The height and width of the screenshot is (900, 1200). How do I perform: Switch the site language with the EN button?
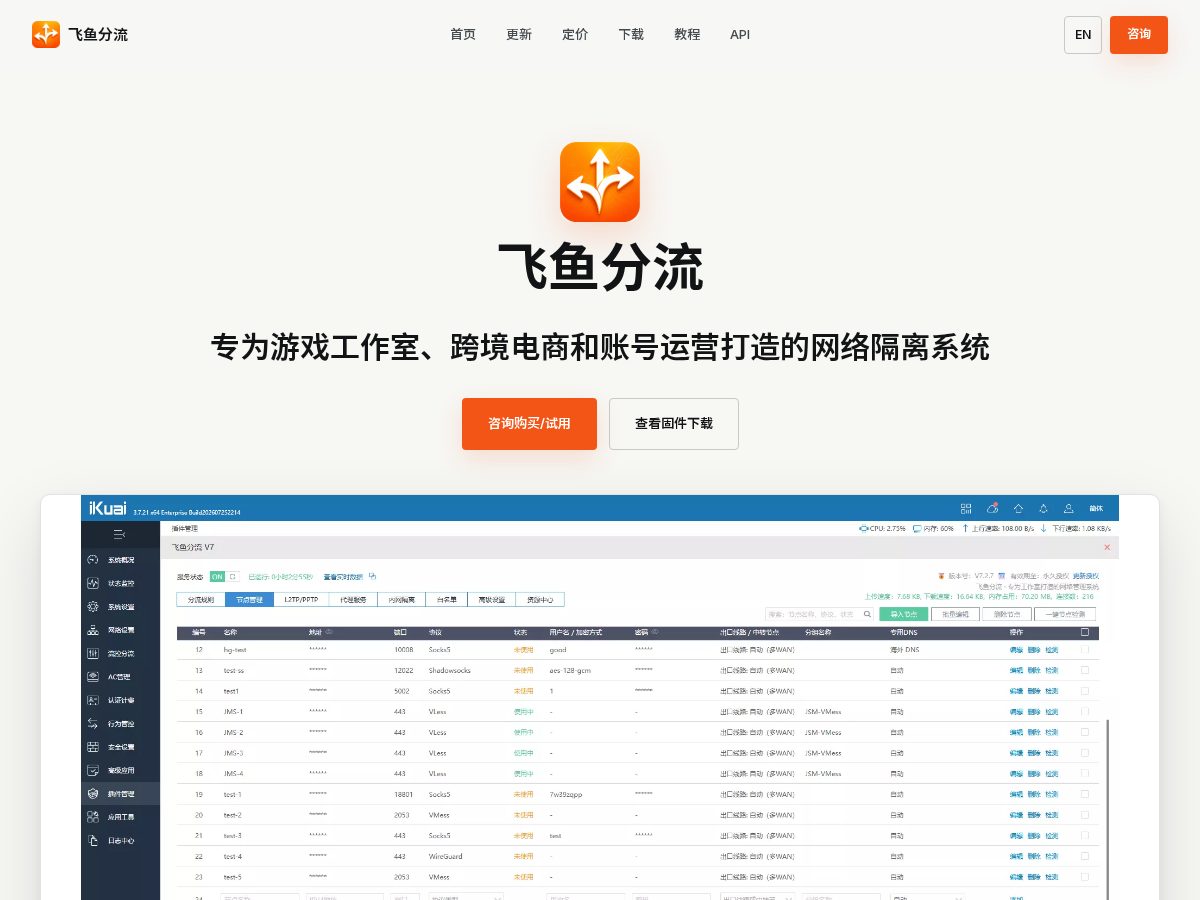pos(1083,35)
